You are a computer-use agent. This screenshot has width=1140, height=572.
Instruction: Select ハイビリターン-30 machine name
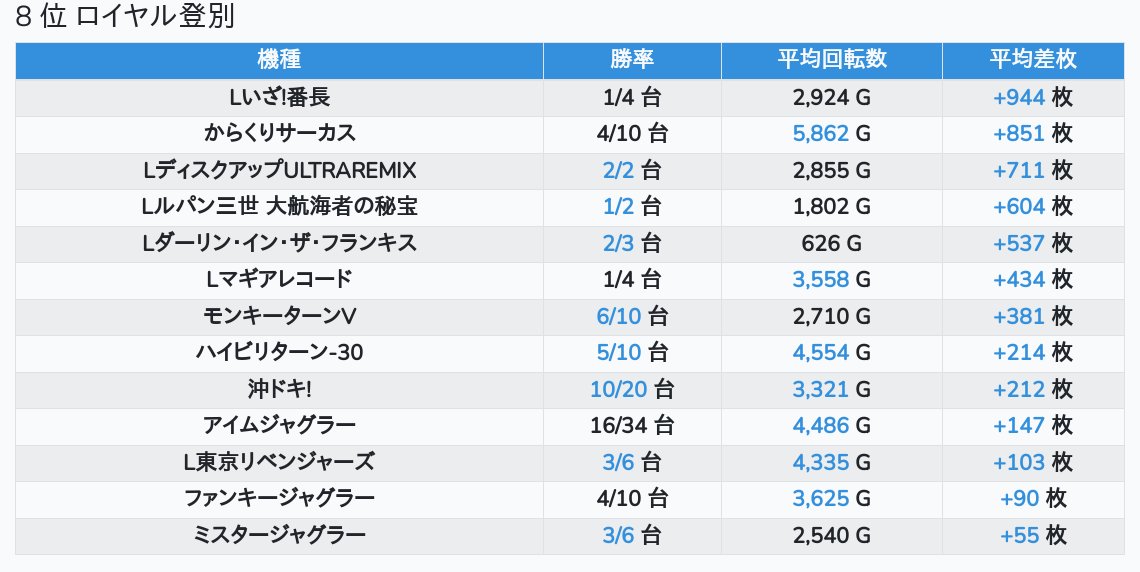pyautogui.click(x=279, y=352)
